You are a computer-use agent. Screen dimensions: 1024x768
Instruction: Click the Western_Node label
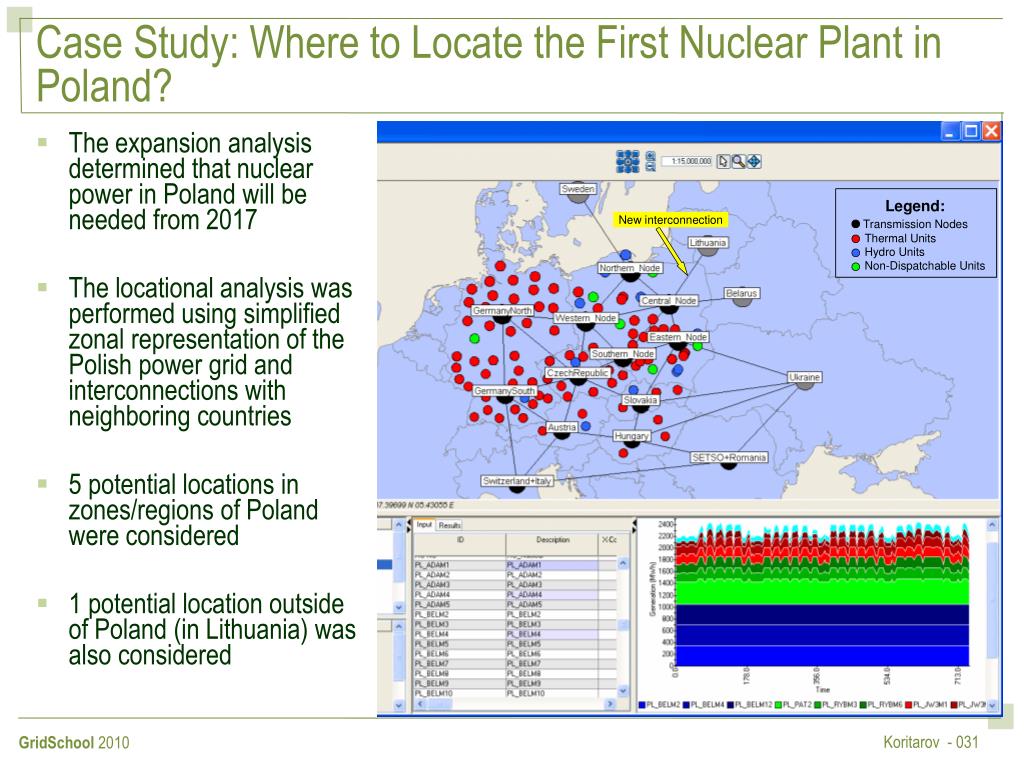[x=586, y=318]
